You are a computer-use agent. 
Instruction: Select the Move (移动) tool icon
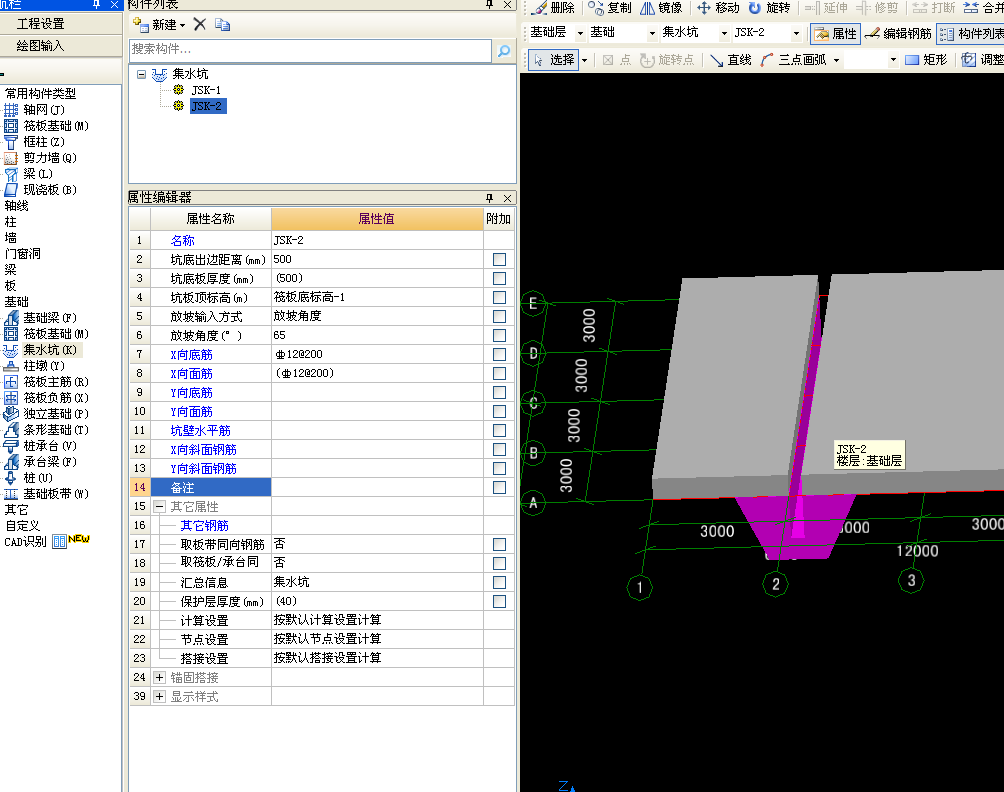click(x=704, y=8)
